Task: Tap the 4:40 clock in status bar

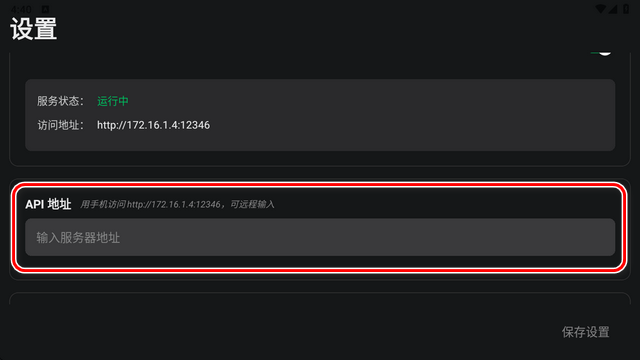Action: (21, 9)
